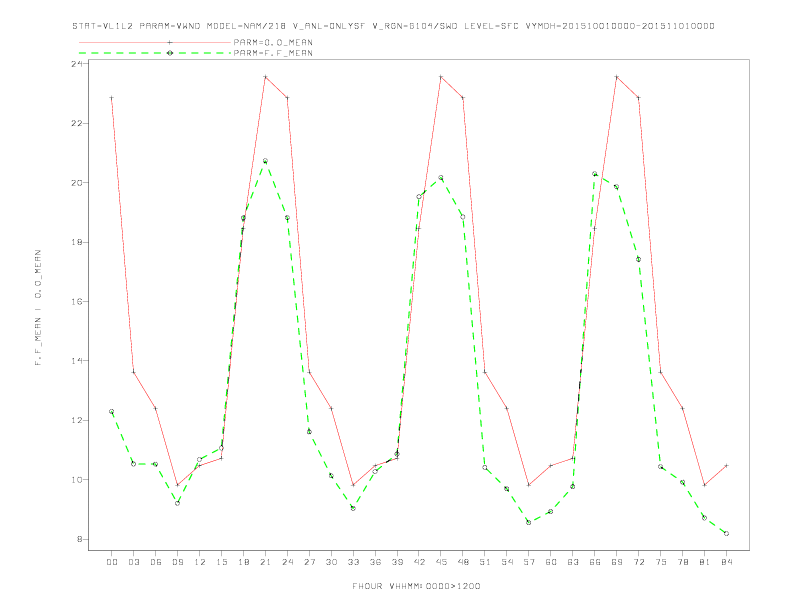Click the green circle peak at hour 21
The image size is (792, 612).
[x=265, y=161]
